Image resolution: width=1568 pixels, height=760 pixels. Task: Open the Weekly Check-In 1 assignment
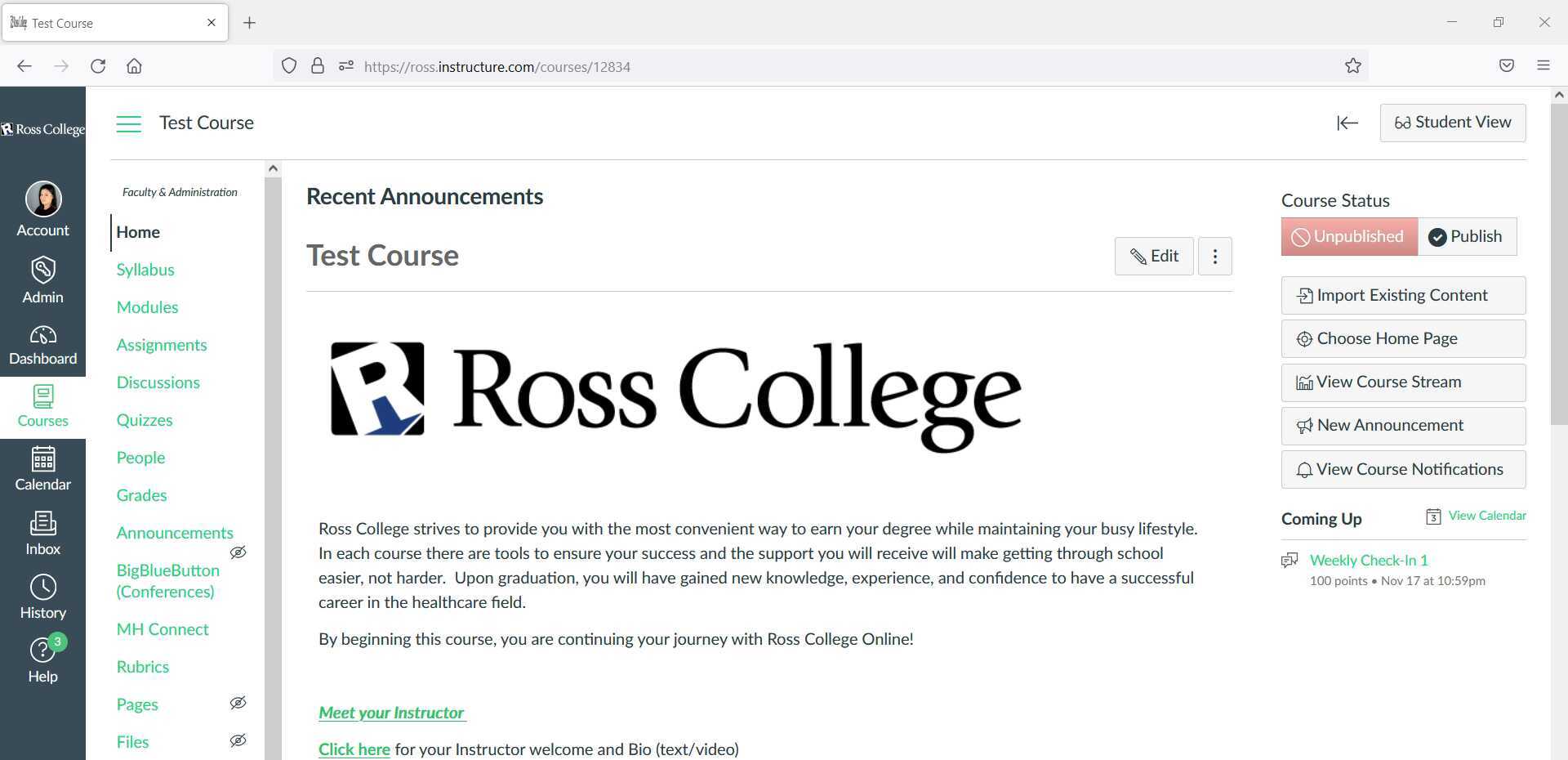1369,560
